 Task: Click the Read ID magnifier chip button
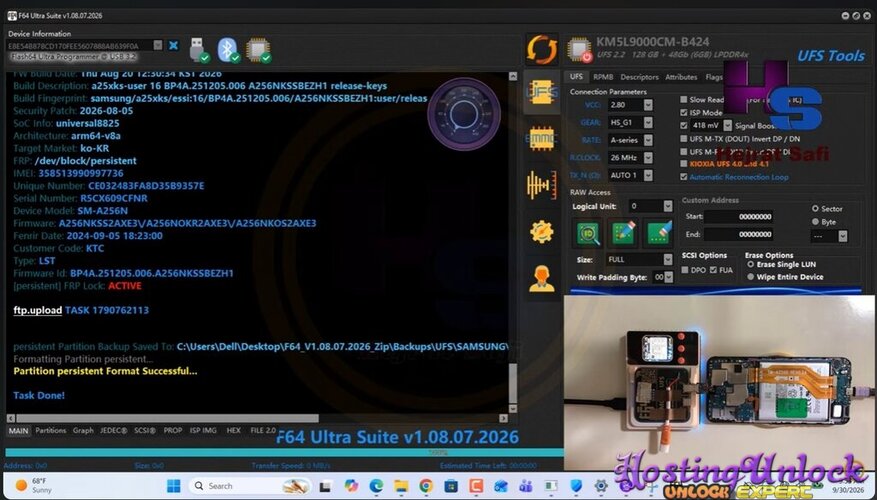tap(588, 233)
